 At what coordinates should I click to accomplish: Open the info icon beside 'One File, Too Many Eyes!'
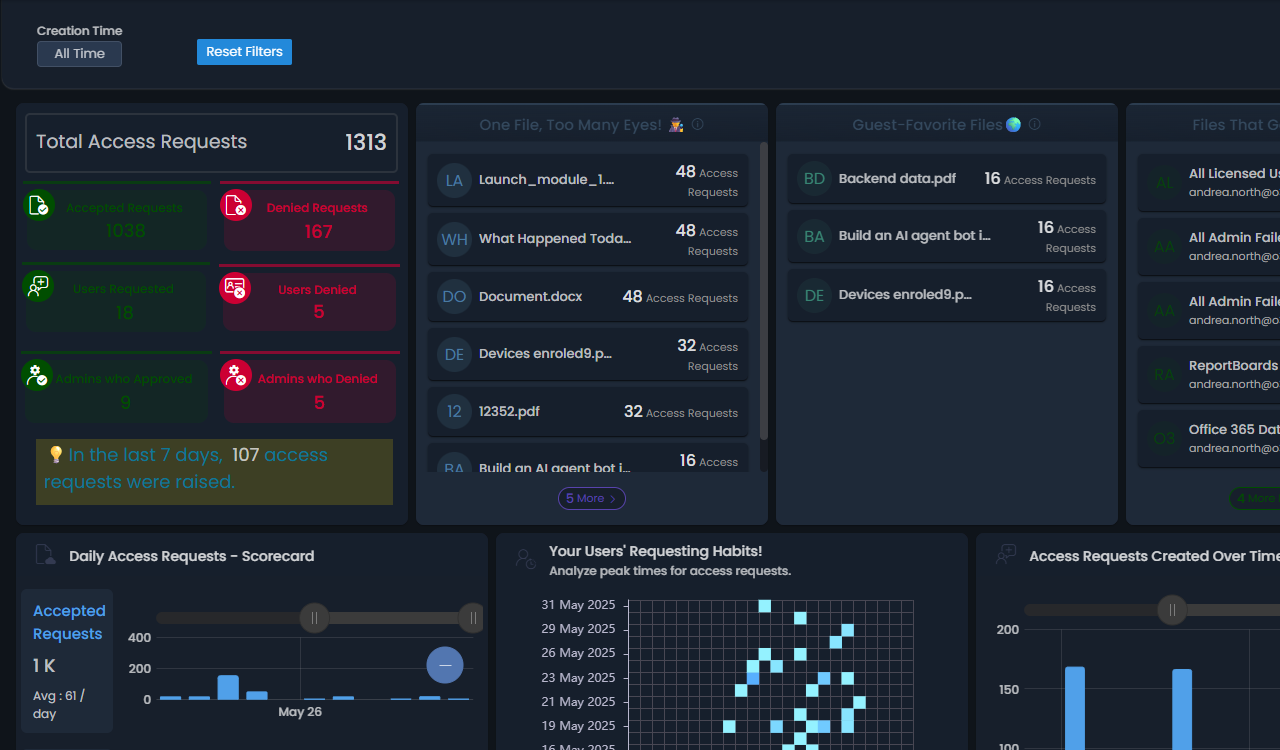coord(698,124)
